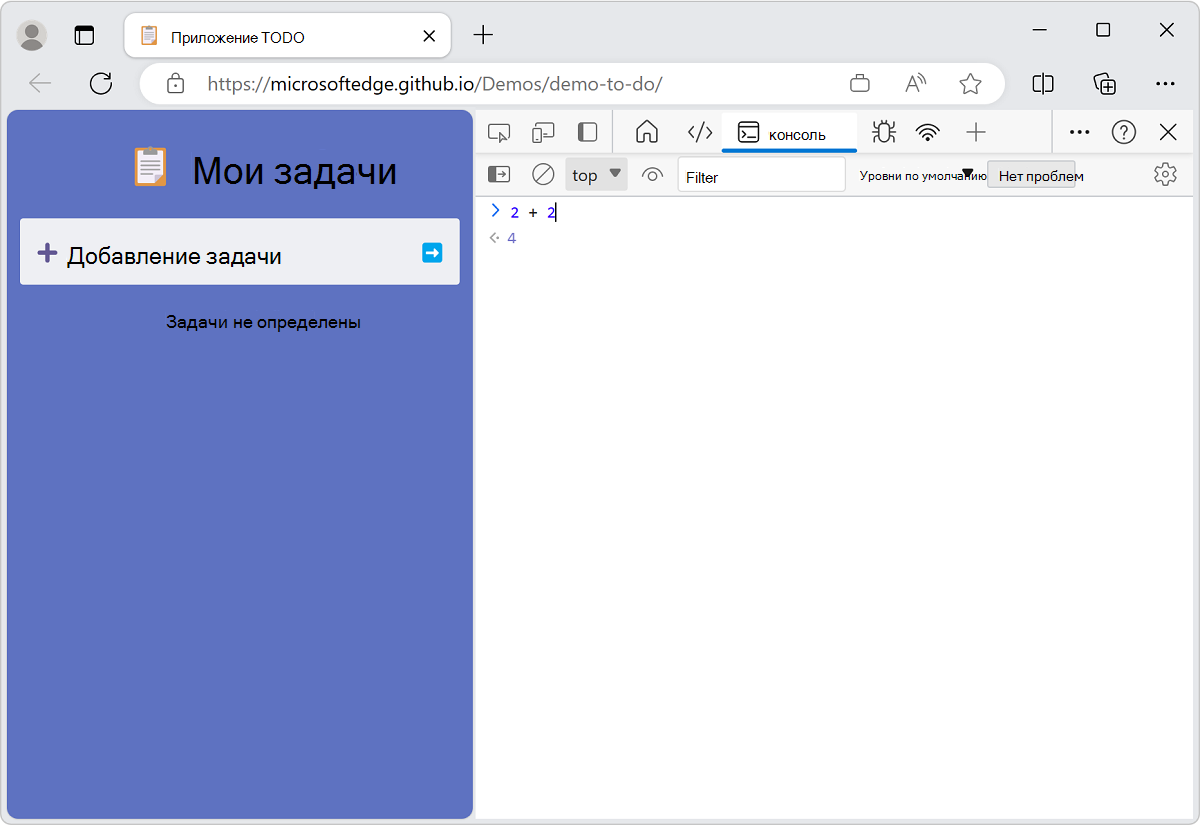Image resolution: width=1200 pixels, height=825 pixels.
Task: Show the console sidebar
Action: coord(499,175)
